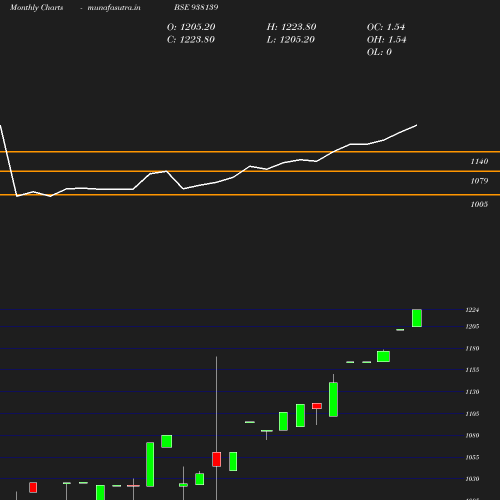
Task: Click the "1180" price axis label
Action: pyautogui.click(x=472, y=348)
